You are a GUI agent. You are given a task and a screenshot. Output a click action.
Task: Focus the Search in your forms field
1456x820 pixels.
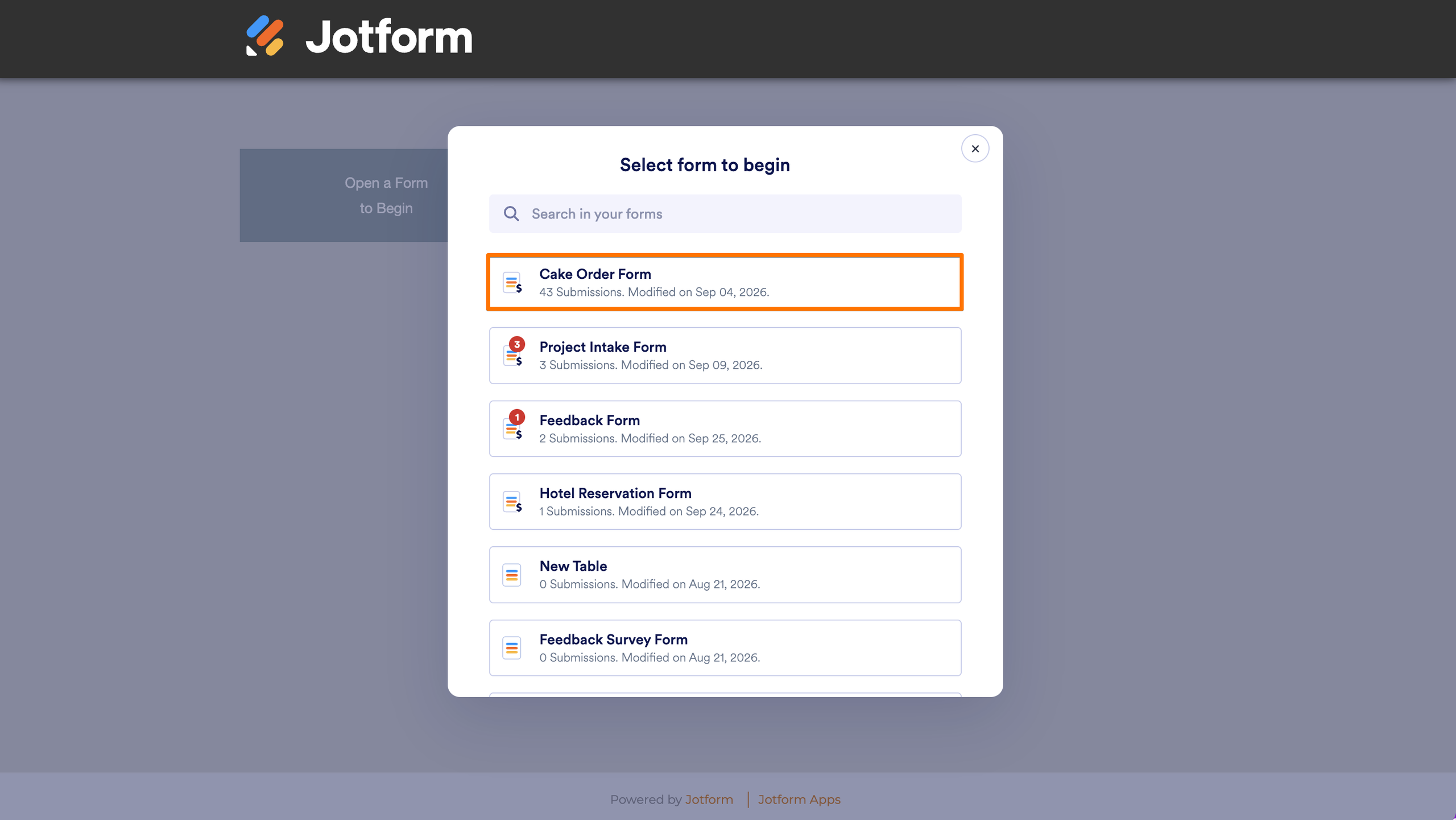(x=725, y=213)
